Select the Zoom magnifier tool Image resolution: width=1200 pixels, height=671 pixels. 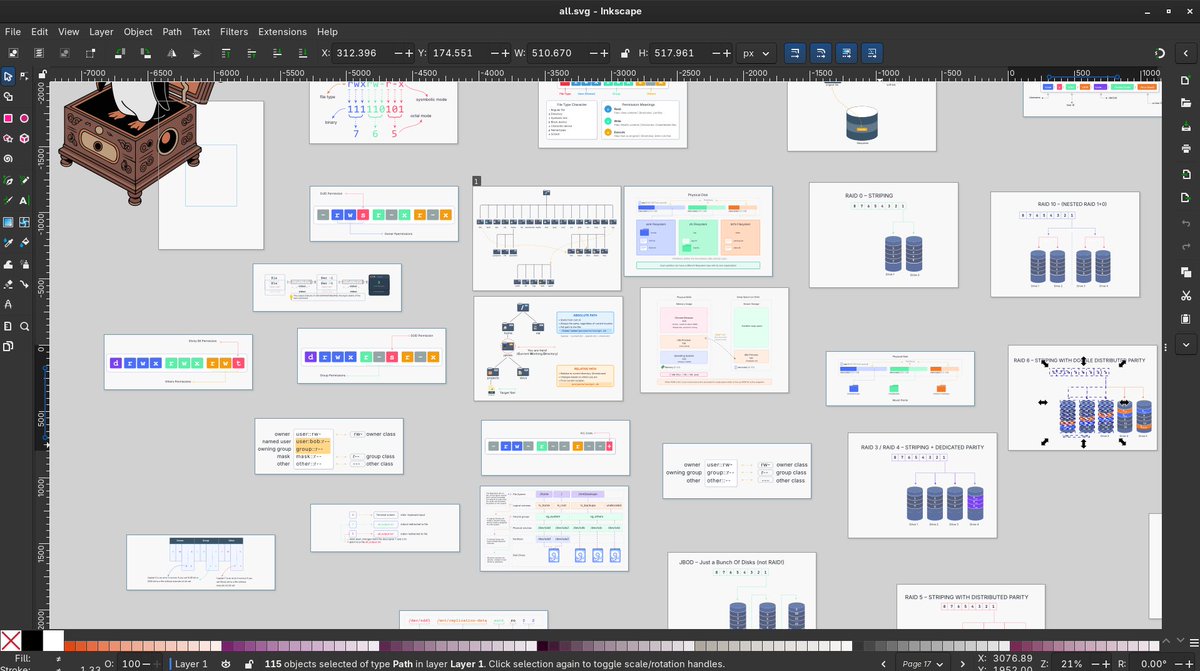25,326
